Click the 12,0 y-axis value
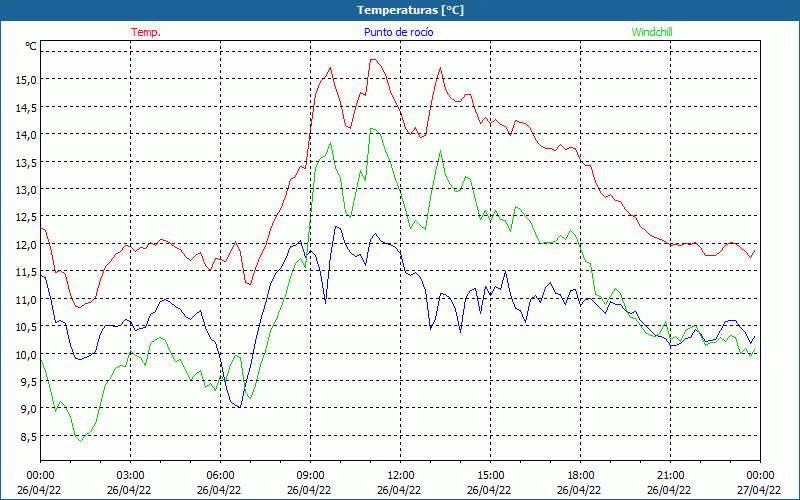 [x=27, y=244]
